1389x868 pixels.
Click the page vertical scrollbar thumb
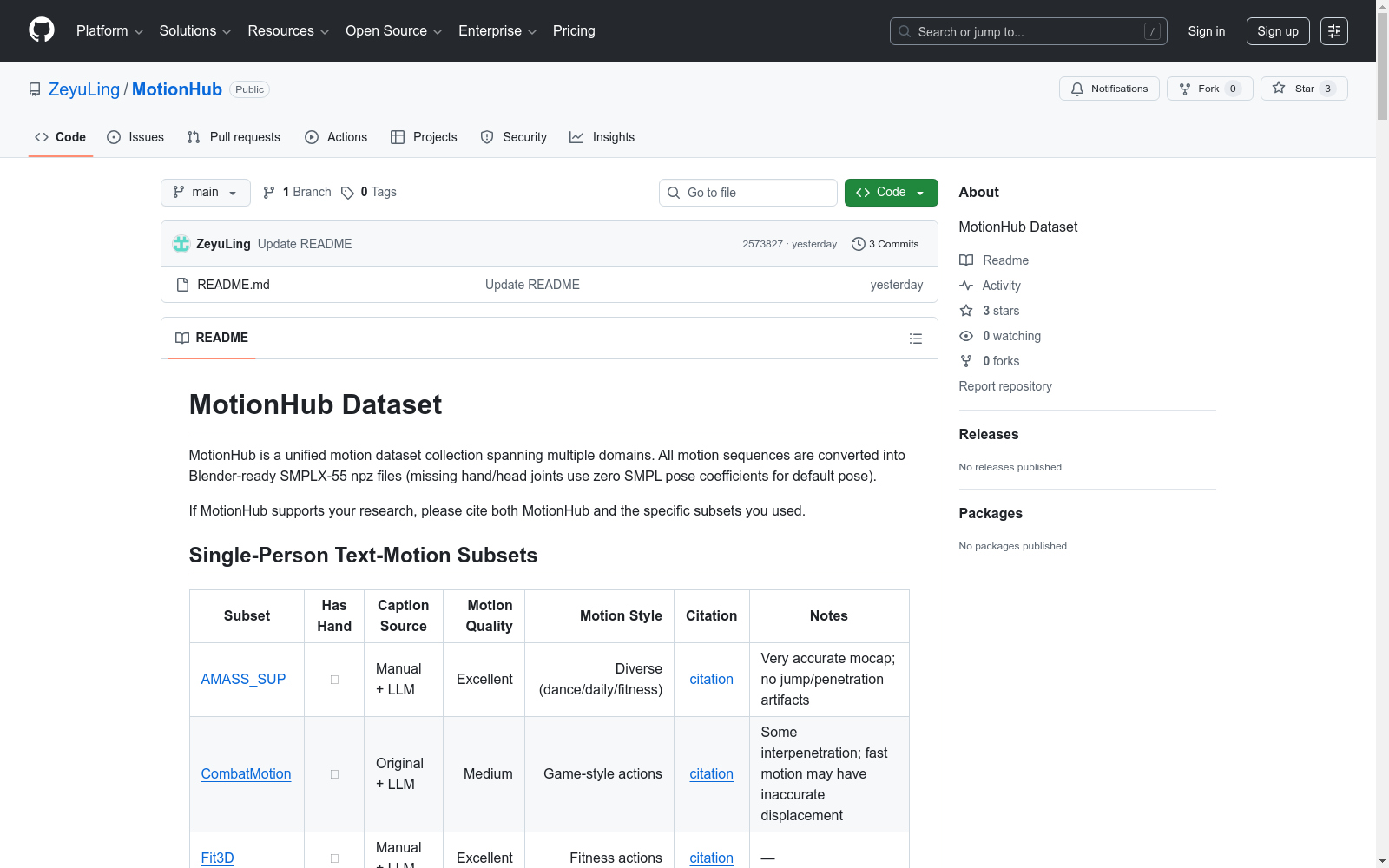click(1382, 65)
